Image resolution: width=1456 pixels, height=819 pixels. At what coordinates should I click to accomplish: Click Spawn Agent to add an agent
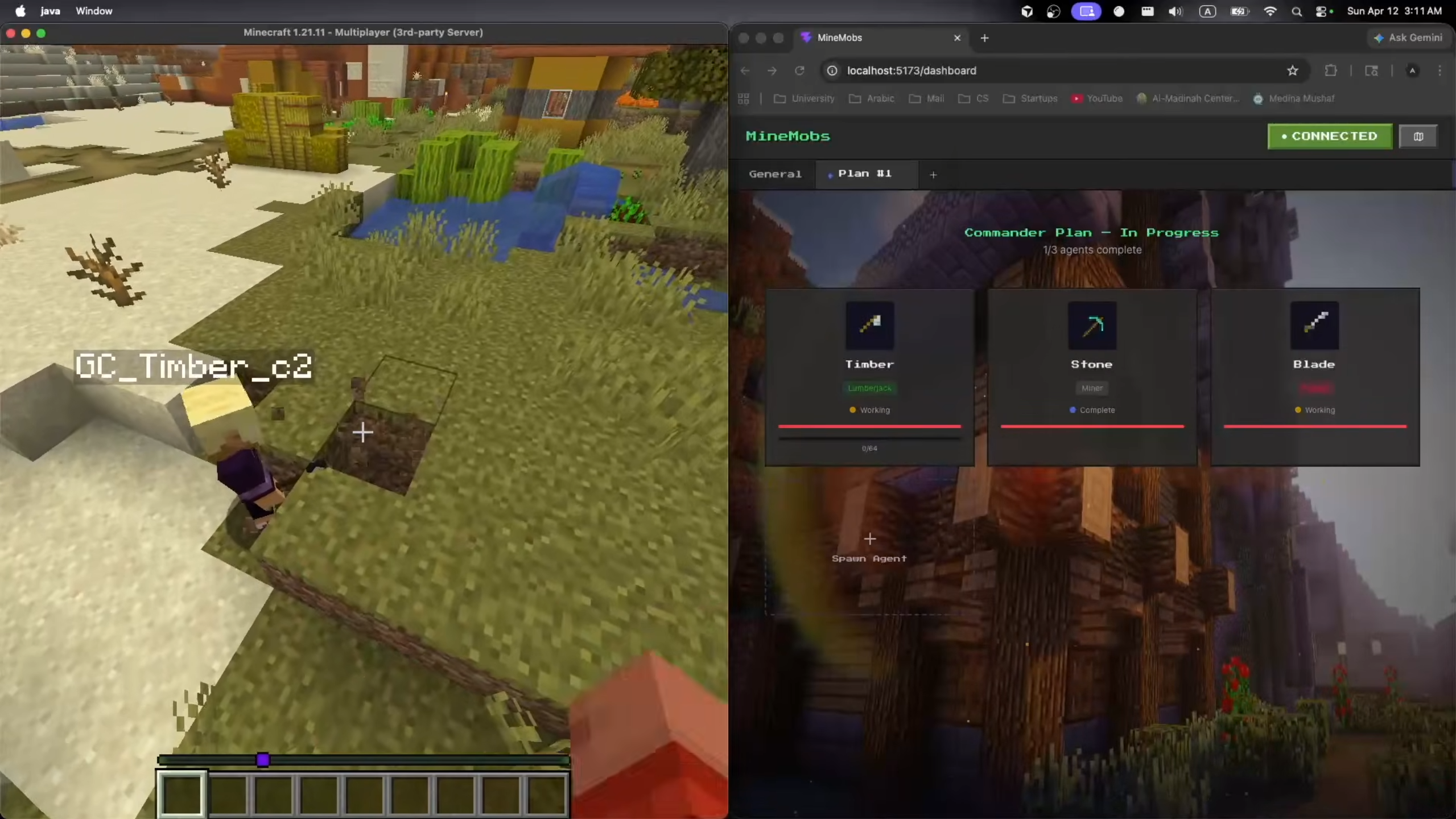[869, 548]
